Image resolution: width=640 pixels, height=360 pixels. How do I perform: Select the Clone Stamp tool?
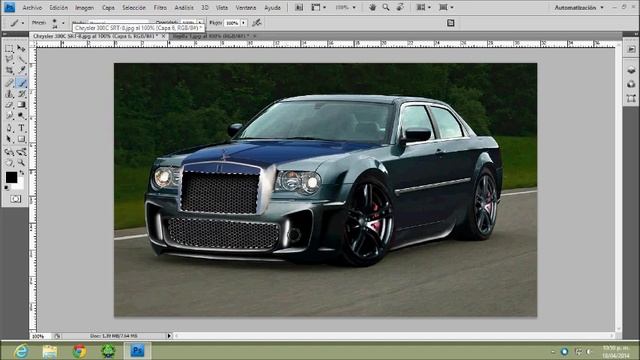tap(9, 94)
